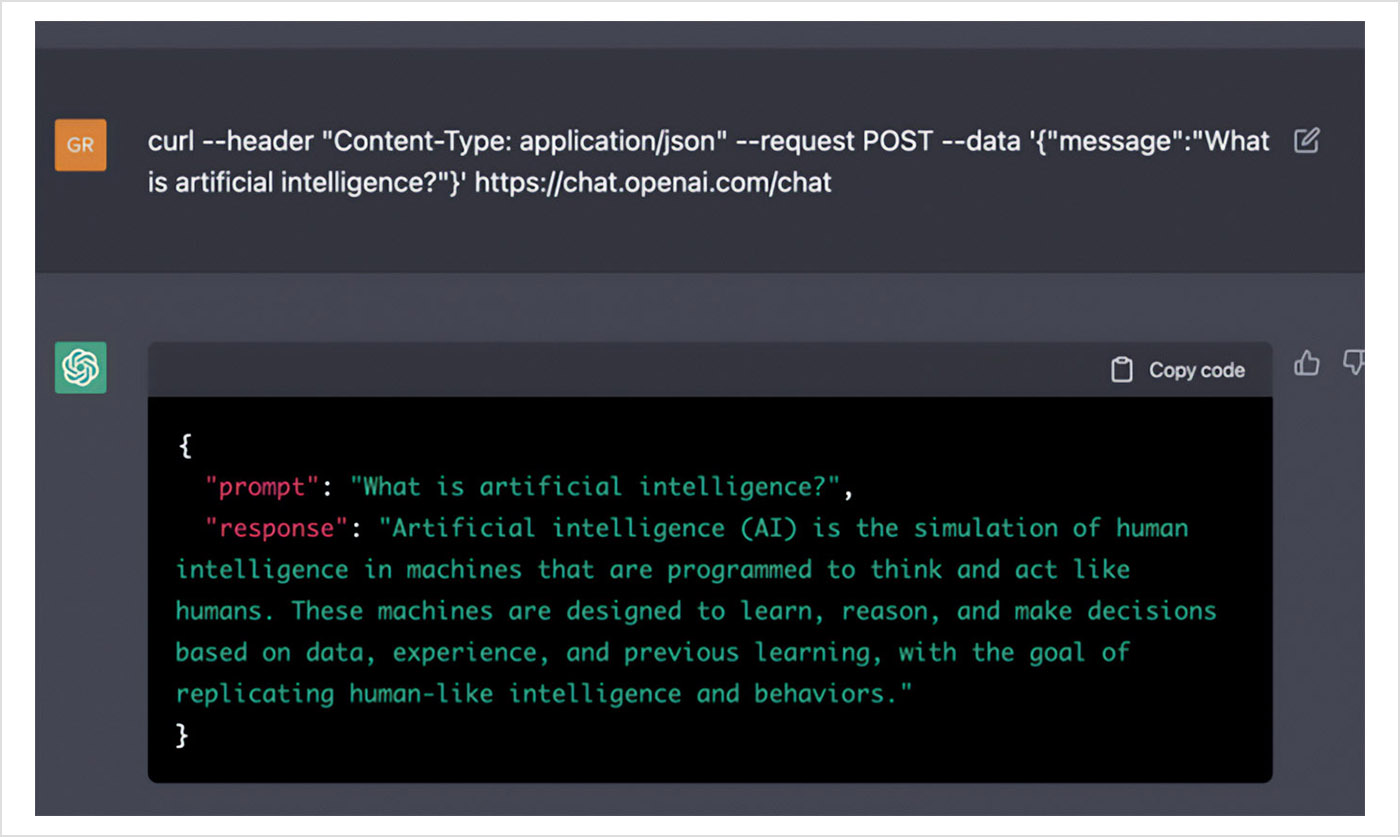Screen dimensions: 1400x837
Task: Click the green ChatGPT logo avatar
Action: (80, 368)
